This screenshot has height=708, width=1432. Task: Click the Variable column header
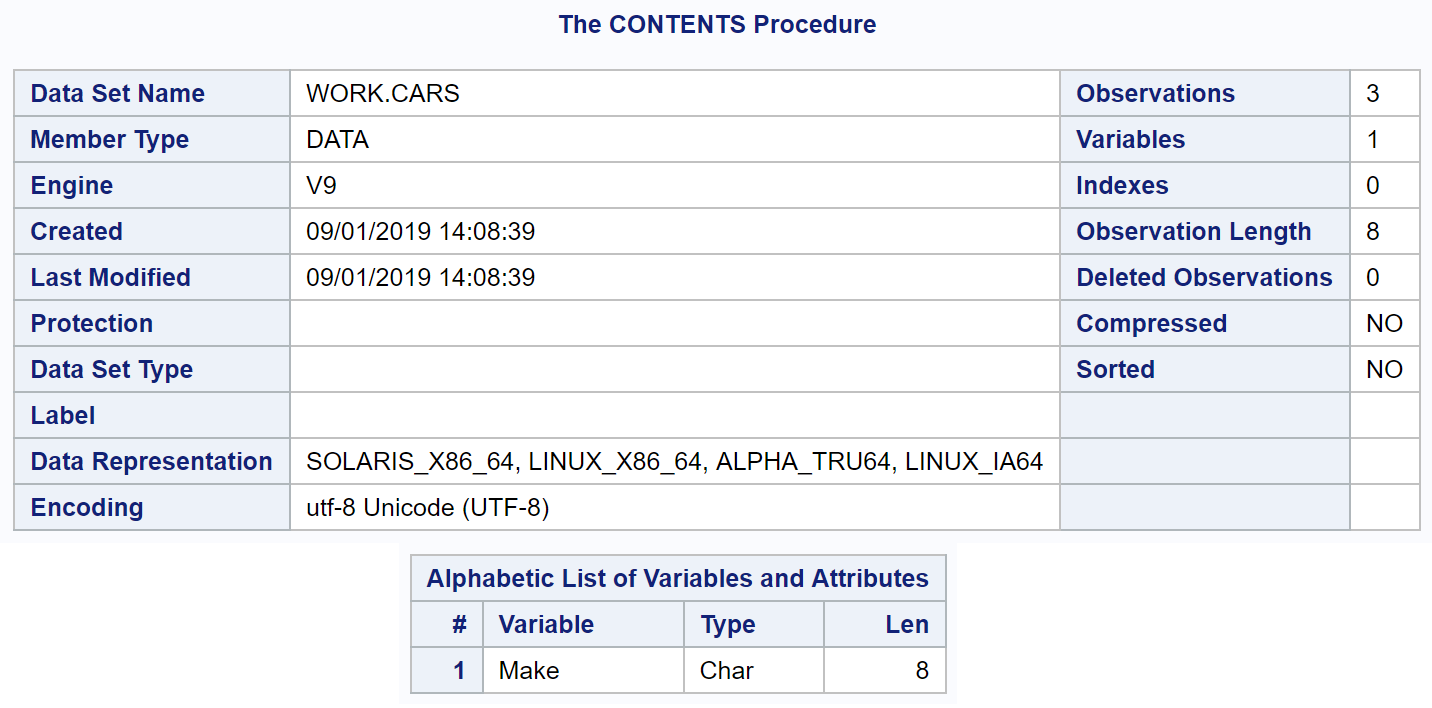tap(584, 625)
